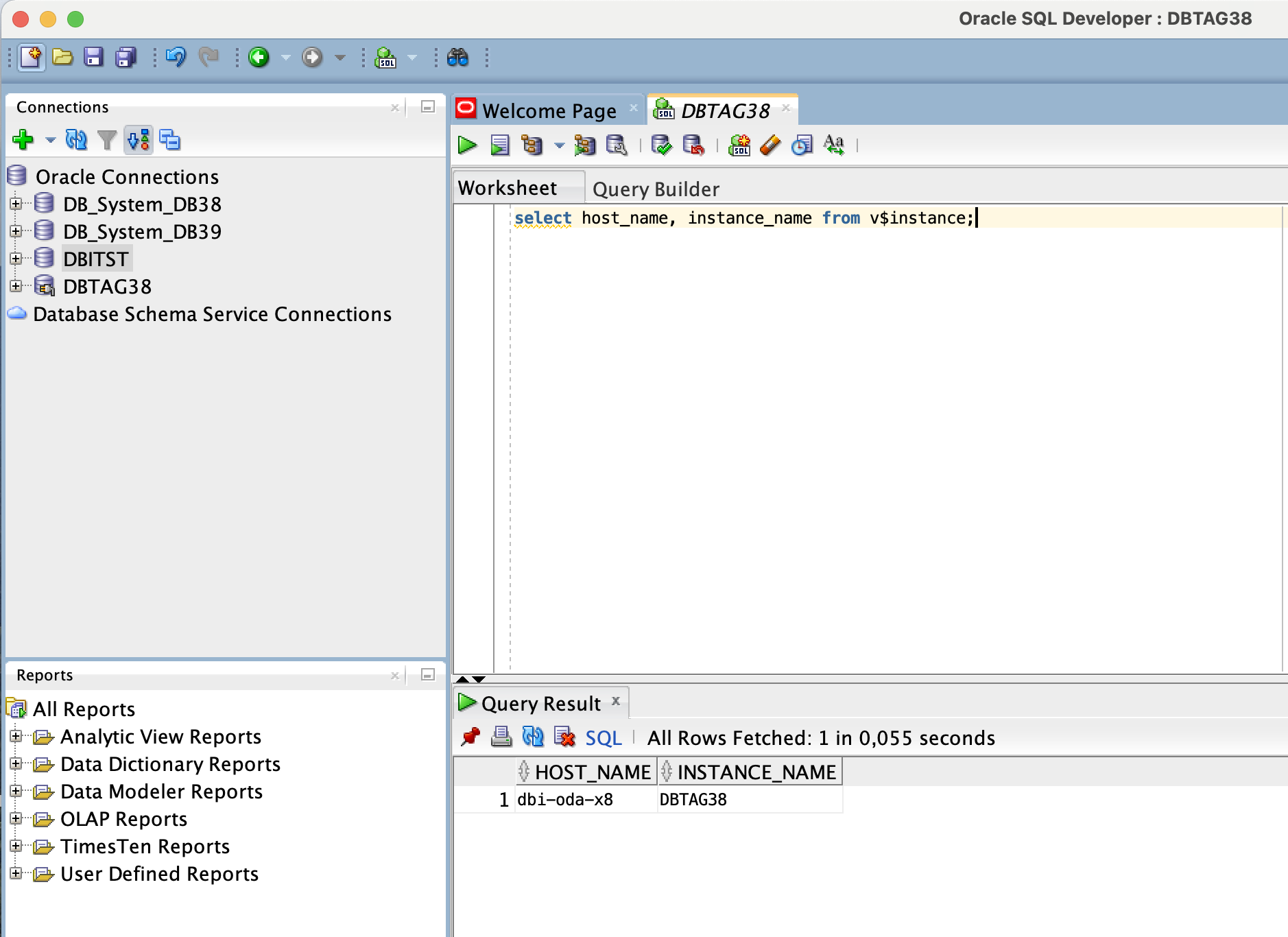Sort by the INSTANCE_NAME column header
The width and height of the screenshot is (1288, 937).
coord(750,772)
